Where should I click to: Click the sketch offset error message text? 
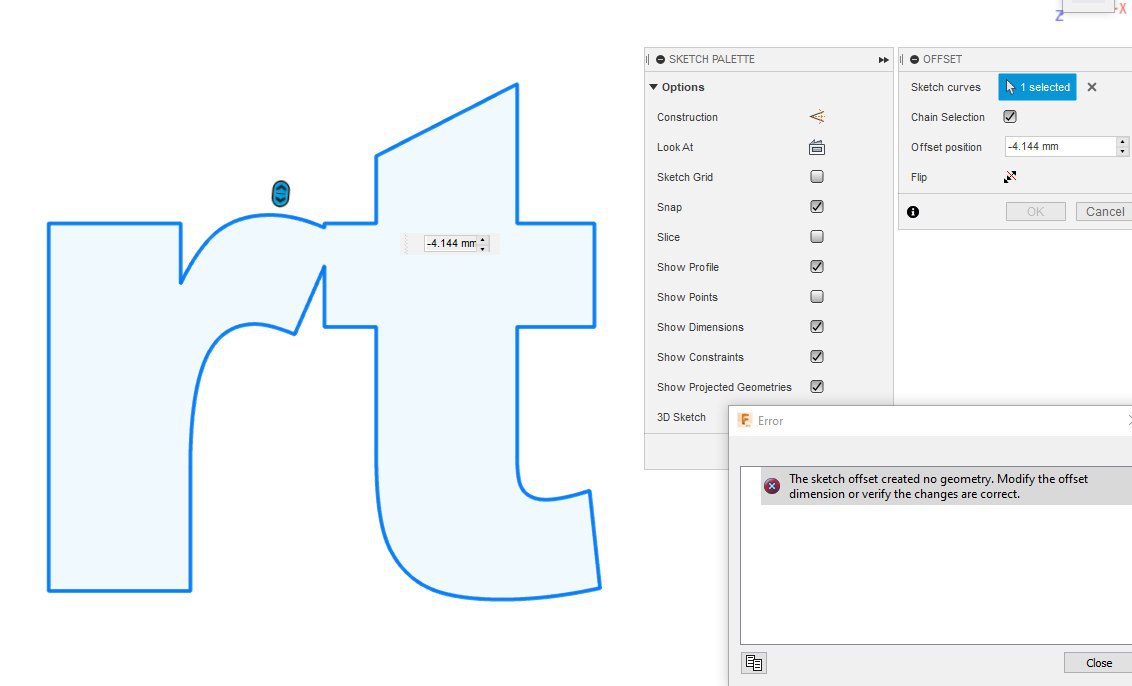coord(939,486)
